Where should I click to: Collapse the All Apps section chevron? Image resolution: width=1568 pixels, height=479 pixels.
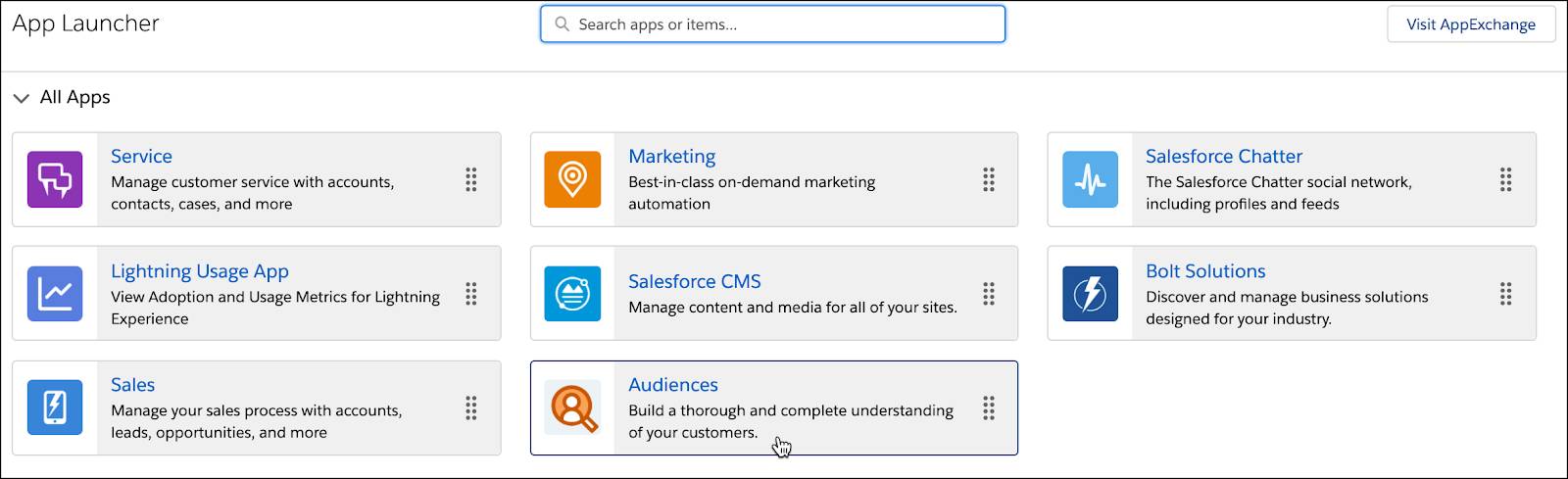(x=21, y=98)
